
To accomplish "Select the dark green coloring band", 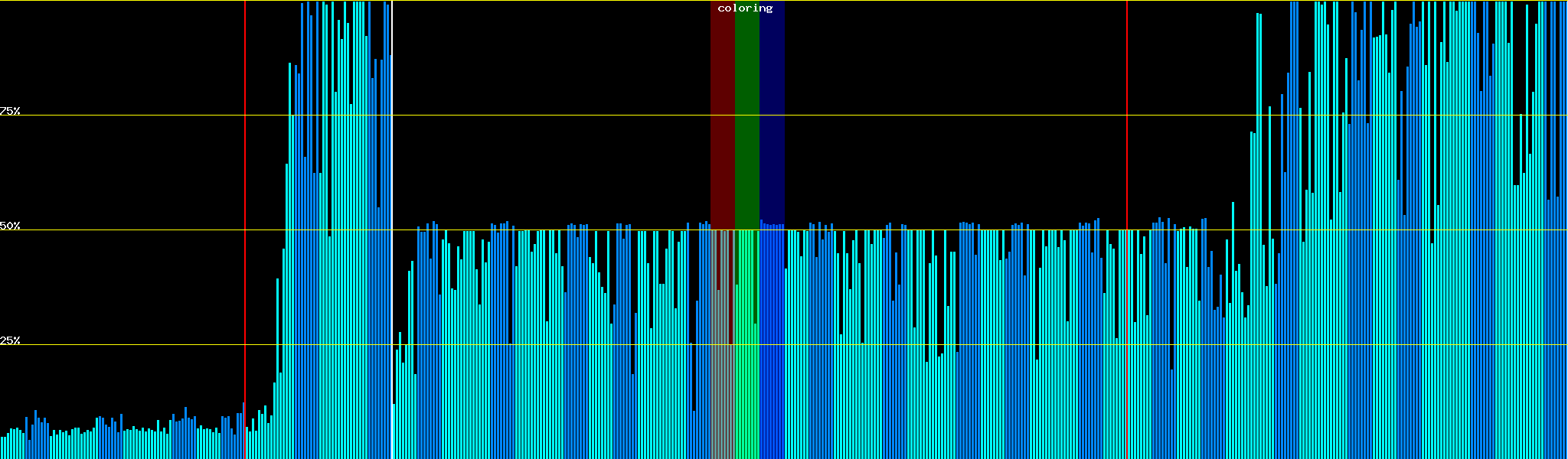I will pos(746,115).
